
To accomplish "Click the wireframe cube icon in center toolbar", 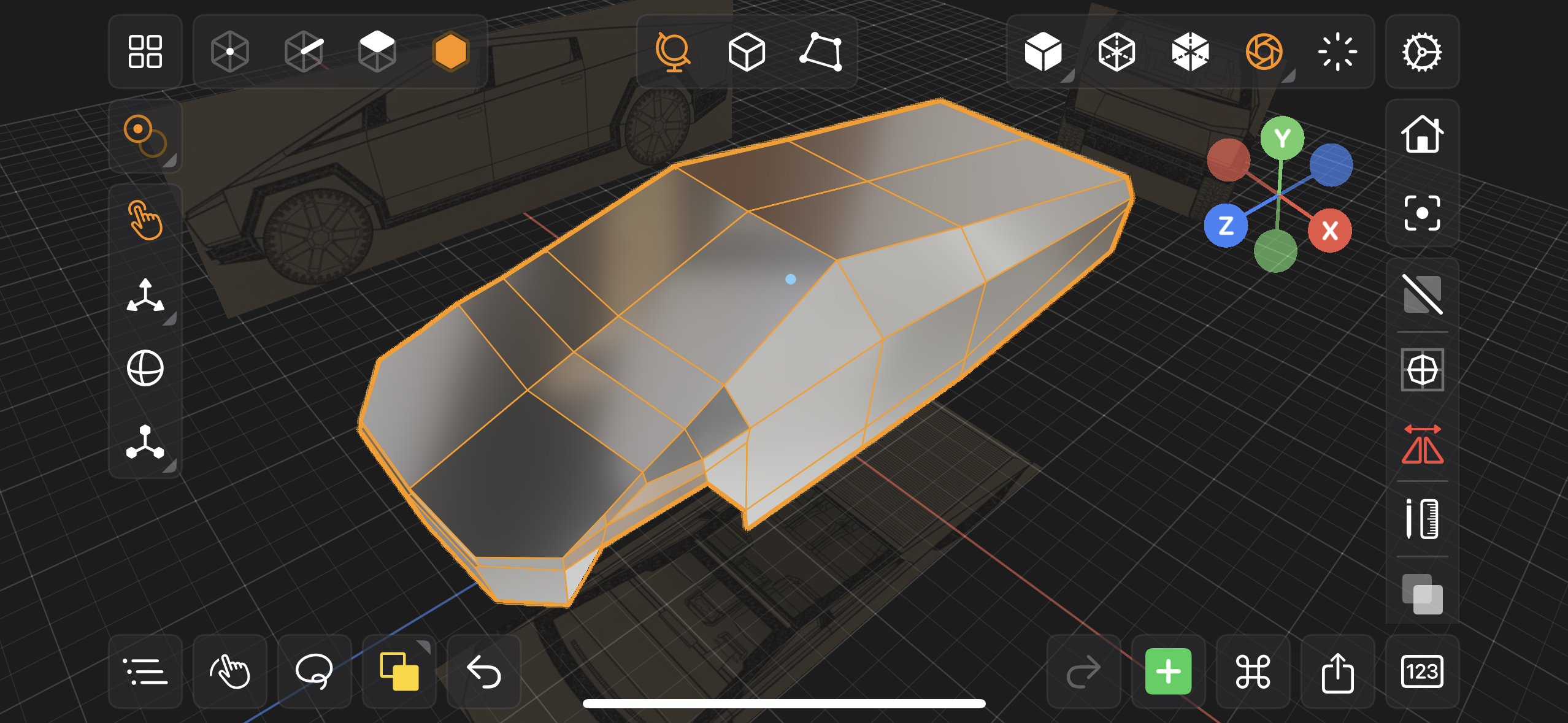I will 747,52.
